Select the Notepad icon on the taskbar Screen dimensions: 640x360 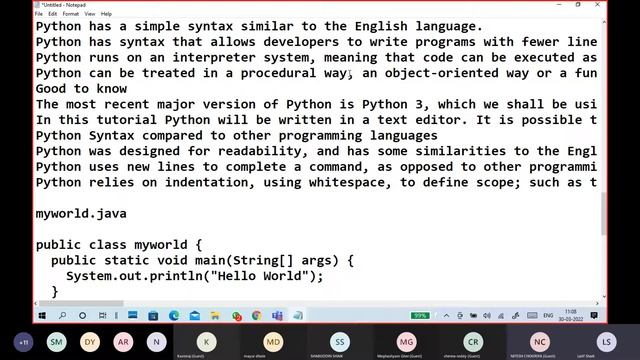coord(298,316)
